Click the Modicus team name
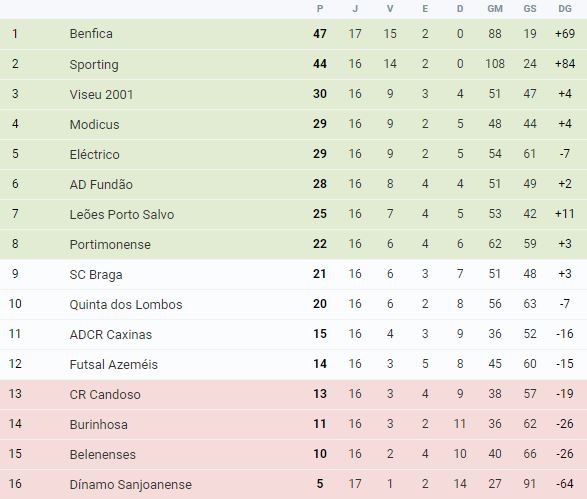Image resolution: width=587 pixels, height=499 pixels. click(x=94, y=124)
